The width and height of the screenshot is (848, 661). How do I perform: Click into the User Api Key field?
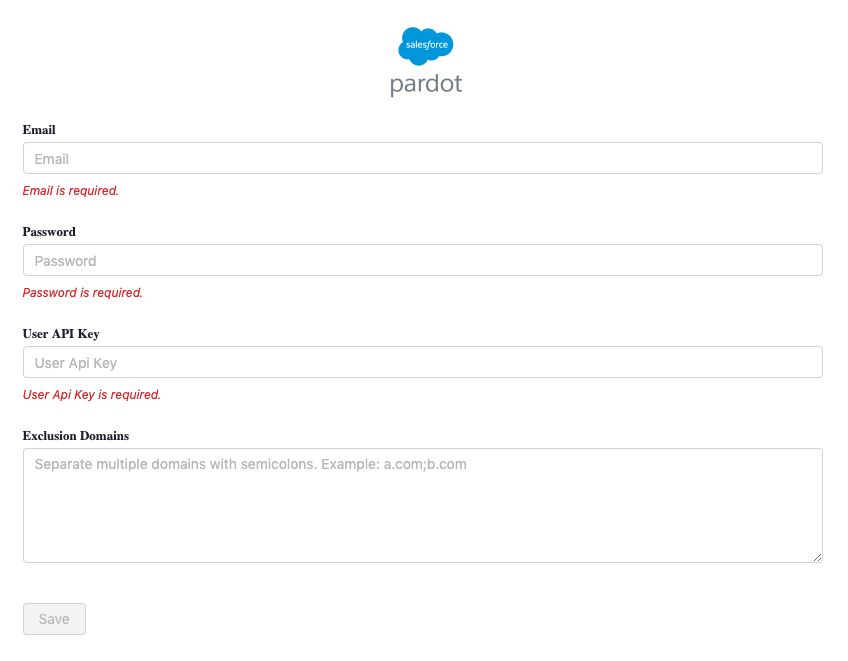tap(423, 362)
